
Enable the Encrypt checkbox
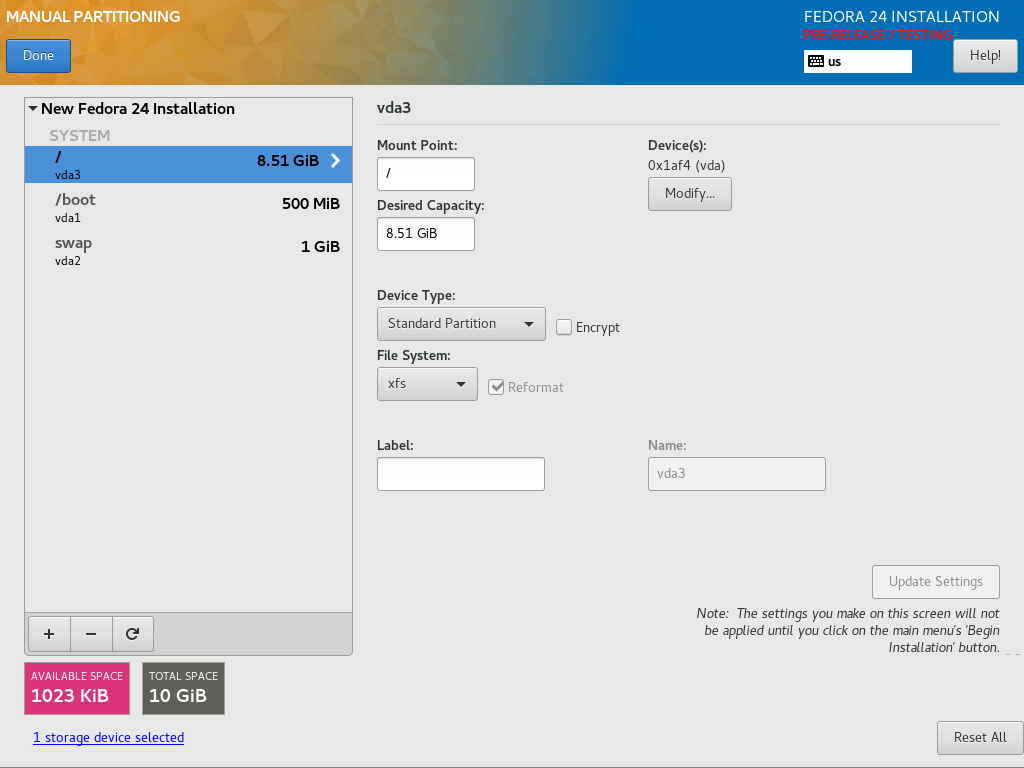(564, 327)
